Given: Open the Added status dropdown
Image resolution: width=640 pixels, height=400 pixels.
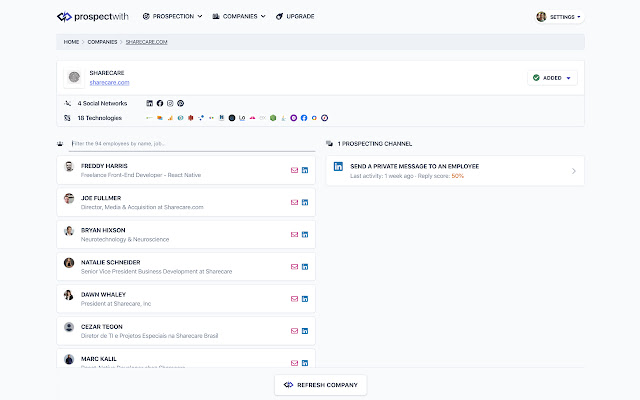Looking at the screenshot, I should (x=552, y=78).
